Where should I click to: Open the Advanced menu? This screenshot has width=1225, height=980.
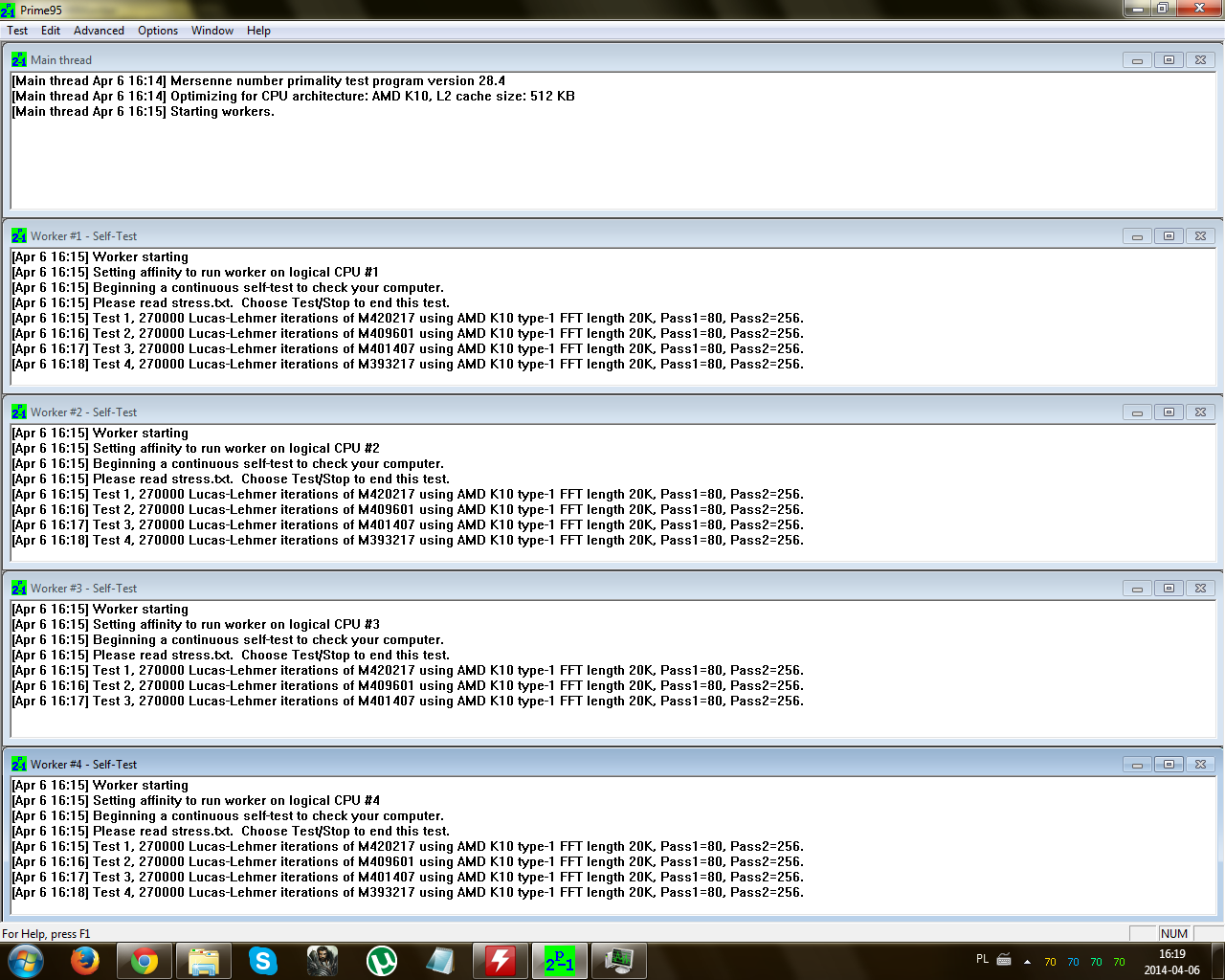[99, 31]
